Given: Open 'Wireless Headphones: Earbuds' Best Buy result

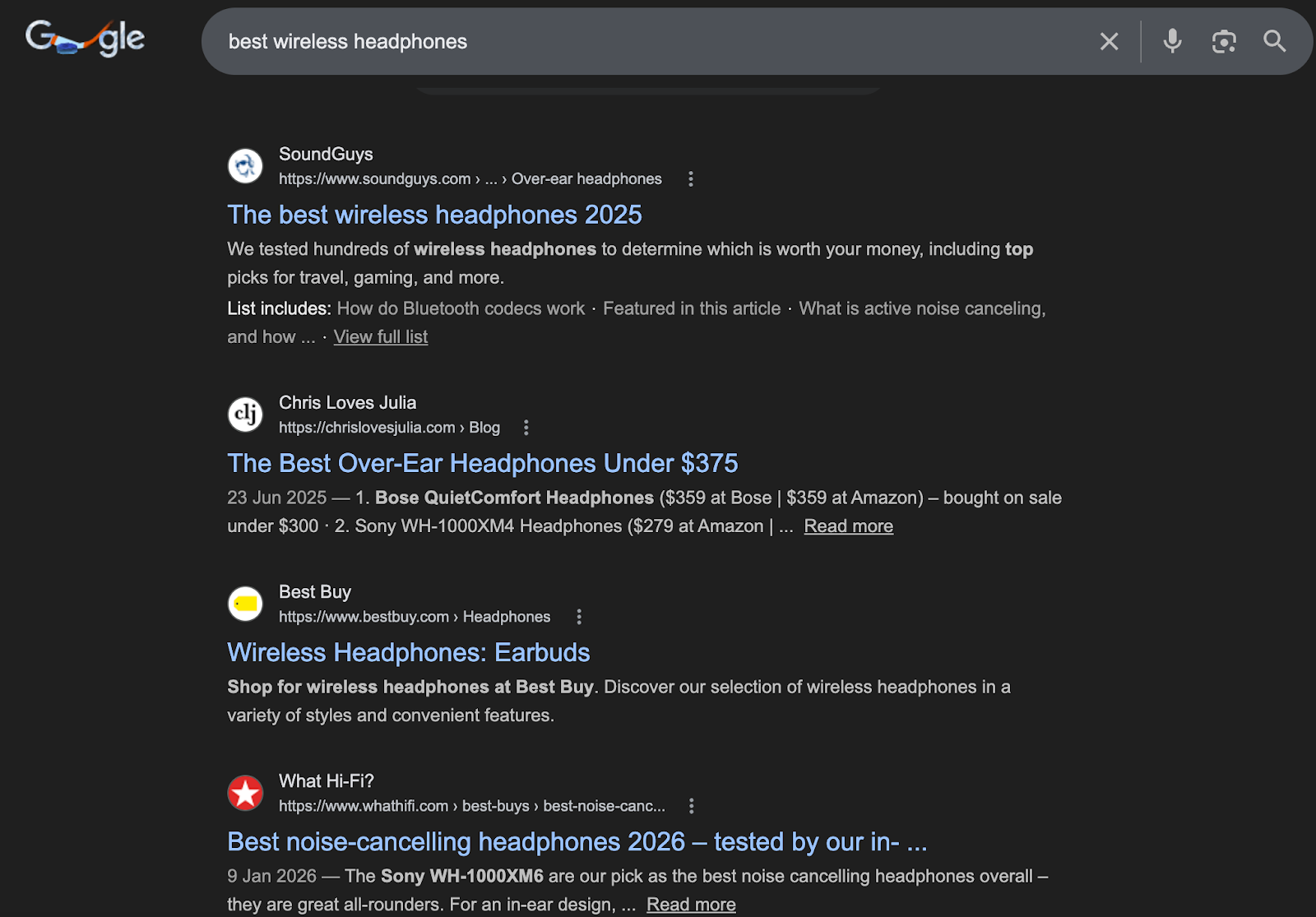Looking at the screenshot, I should pyautogui.click(x=408, y=652).
